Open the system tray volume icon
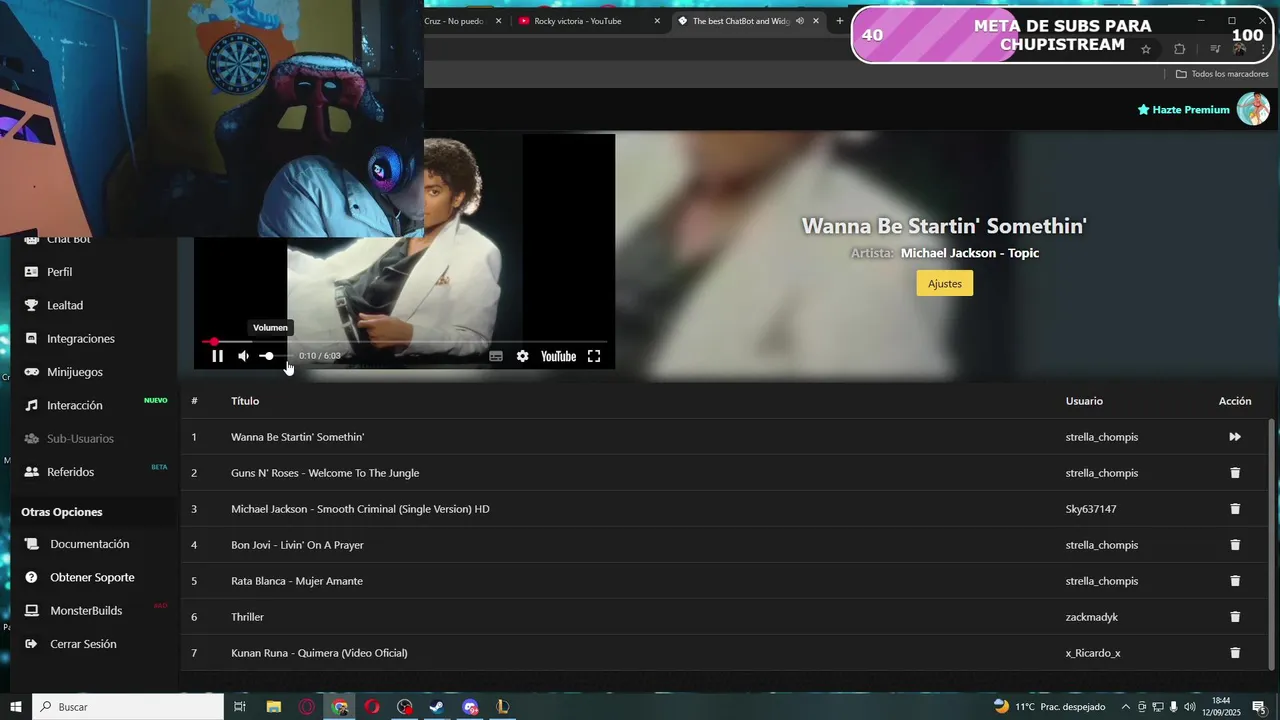The height and width of the screenshot is (720, 1280). 1189,707
